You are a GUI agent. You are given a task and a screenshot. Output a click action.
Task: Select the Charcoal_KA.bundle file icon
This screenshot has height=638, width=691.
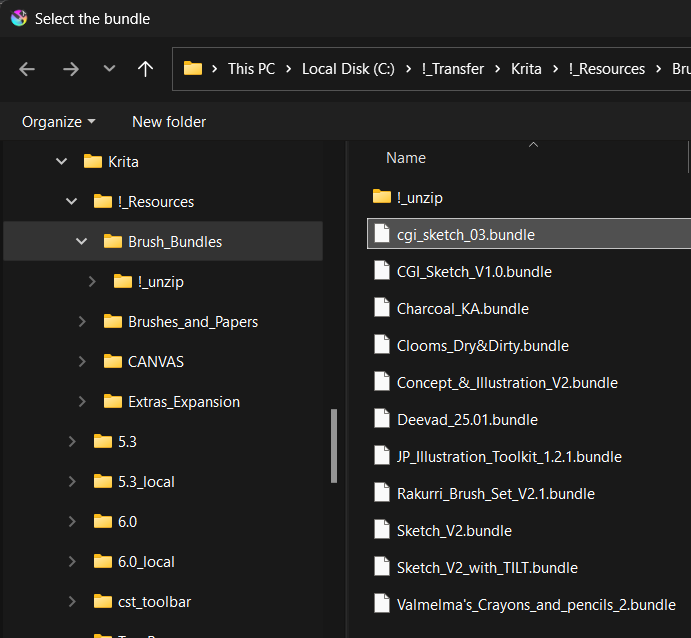point(381,308)
